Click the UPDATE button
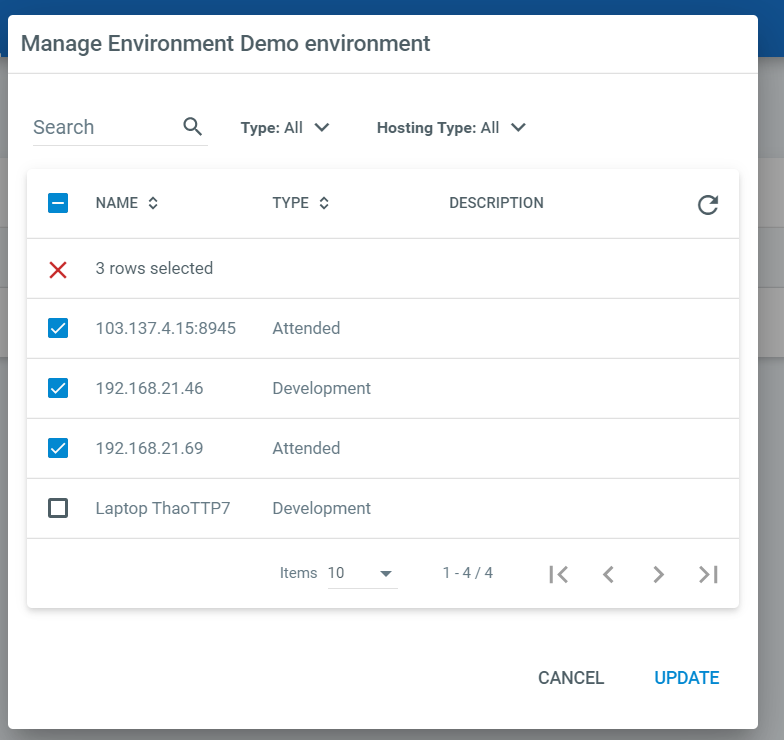Screen dimensions: 784x740 [686, 678]
